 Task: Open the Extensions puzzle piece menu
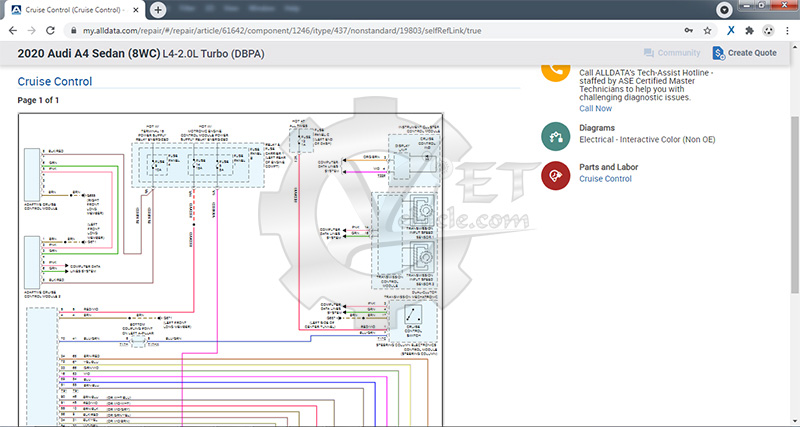click(749, 31)
